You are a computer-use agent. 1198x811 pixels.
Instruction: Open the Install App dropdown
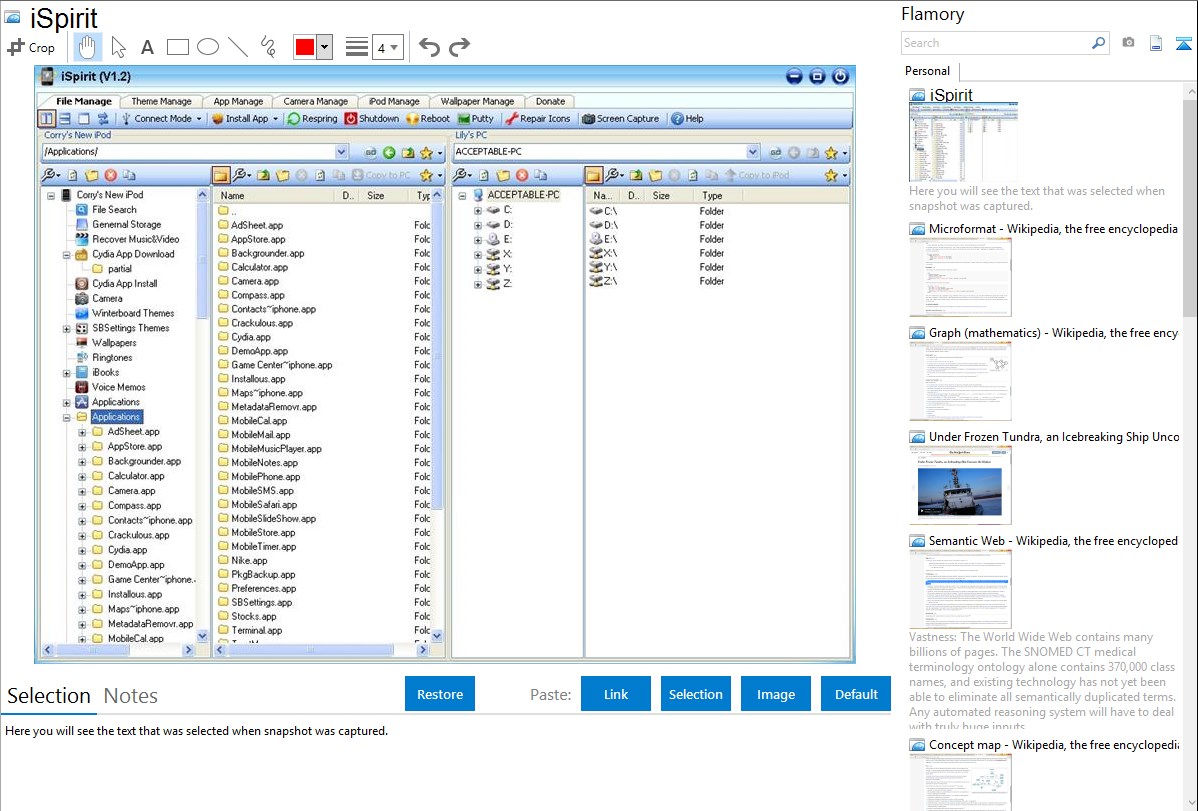tap(245, 118)
